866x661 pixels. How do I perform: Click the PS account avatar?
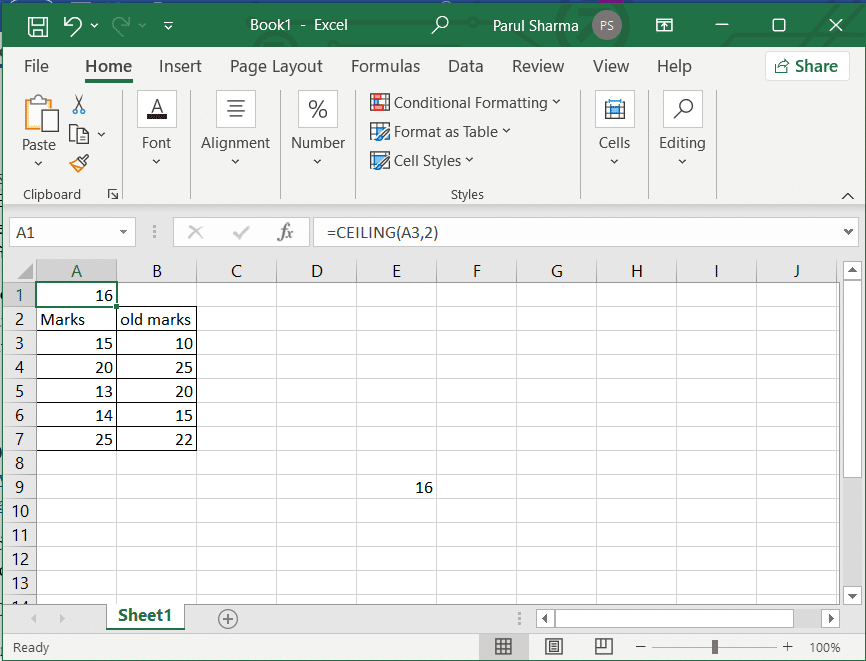click(606, 25)
